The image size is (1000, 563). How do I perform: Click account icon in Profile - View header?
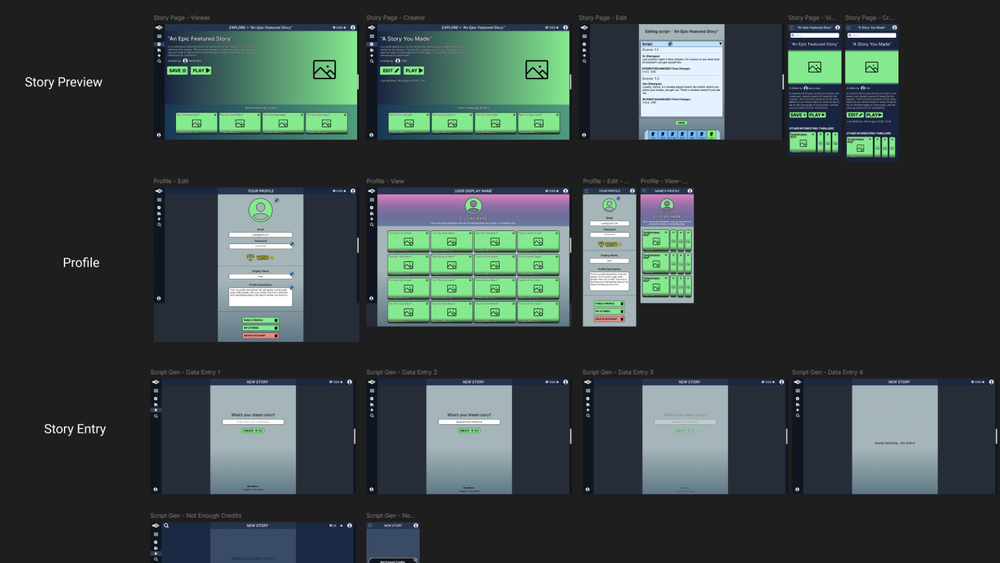pos(565,191)
